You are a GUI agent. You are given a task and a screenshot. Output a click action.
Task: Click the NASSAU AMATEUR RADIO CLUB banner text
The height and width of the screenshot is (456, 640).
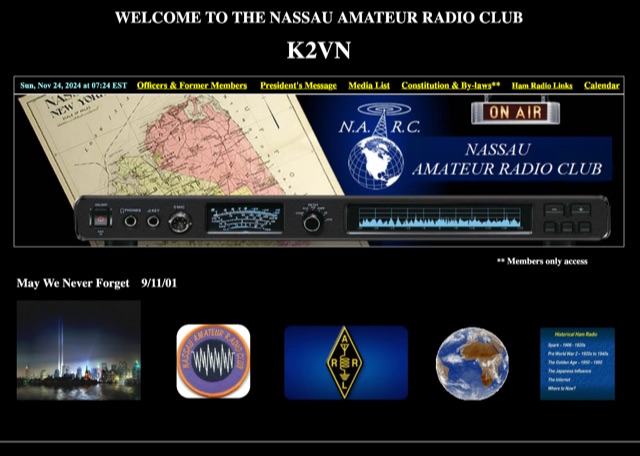click(x=507, y=159)
